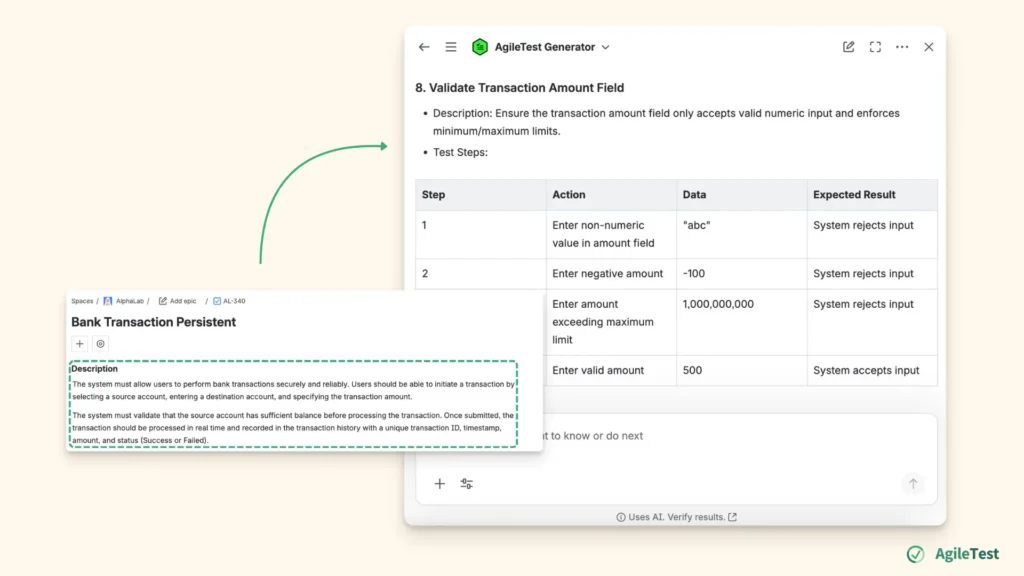Open the more options ellipsis menu
The height and width of the screenshot is (576, 1024).
click(902, 47)
